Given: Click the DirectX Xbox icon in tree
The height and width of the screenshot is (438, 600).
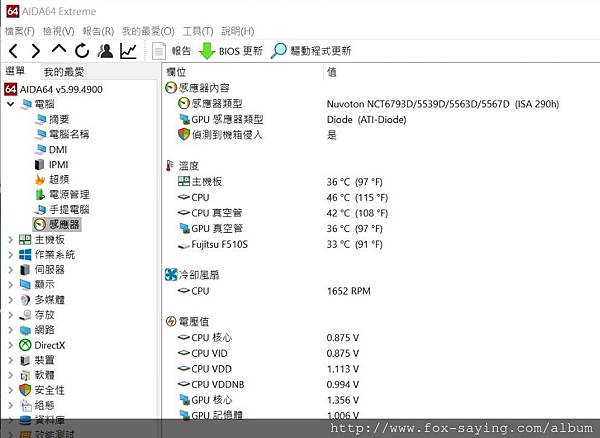Looking at the screenshot, I should (x=25, y=345).
